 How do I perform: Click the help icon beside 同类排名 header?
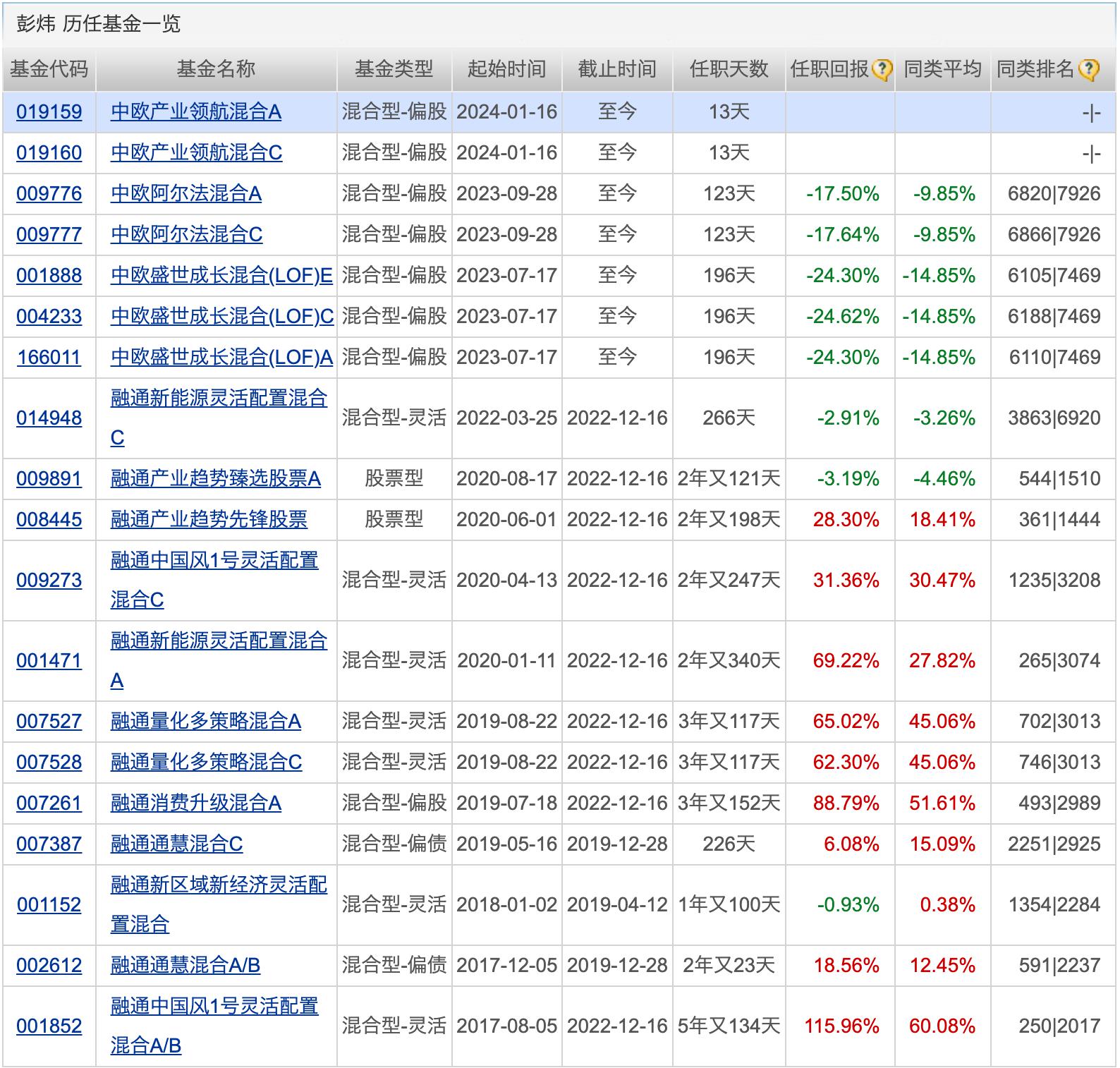[1088, 70]
